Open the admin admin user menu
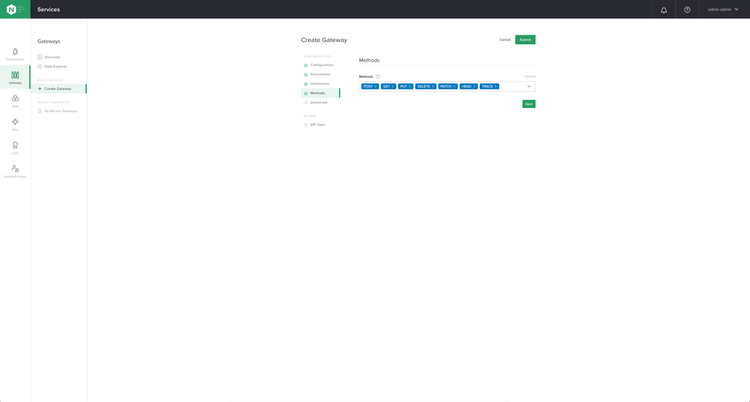The width and height of the screenshot is (750, 402). point(723,10)
